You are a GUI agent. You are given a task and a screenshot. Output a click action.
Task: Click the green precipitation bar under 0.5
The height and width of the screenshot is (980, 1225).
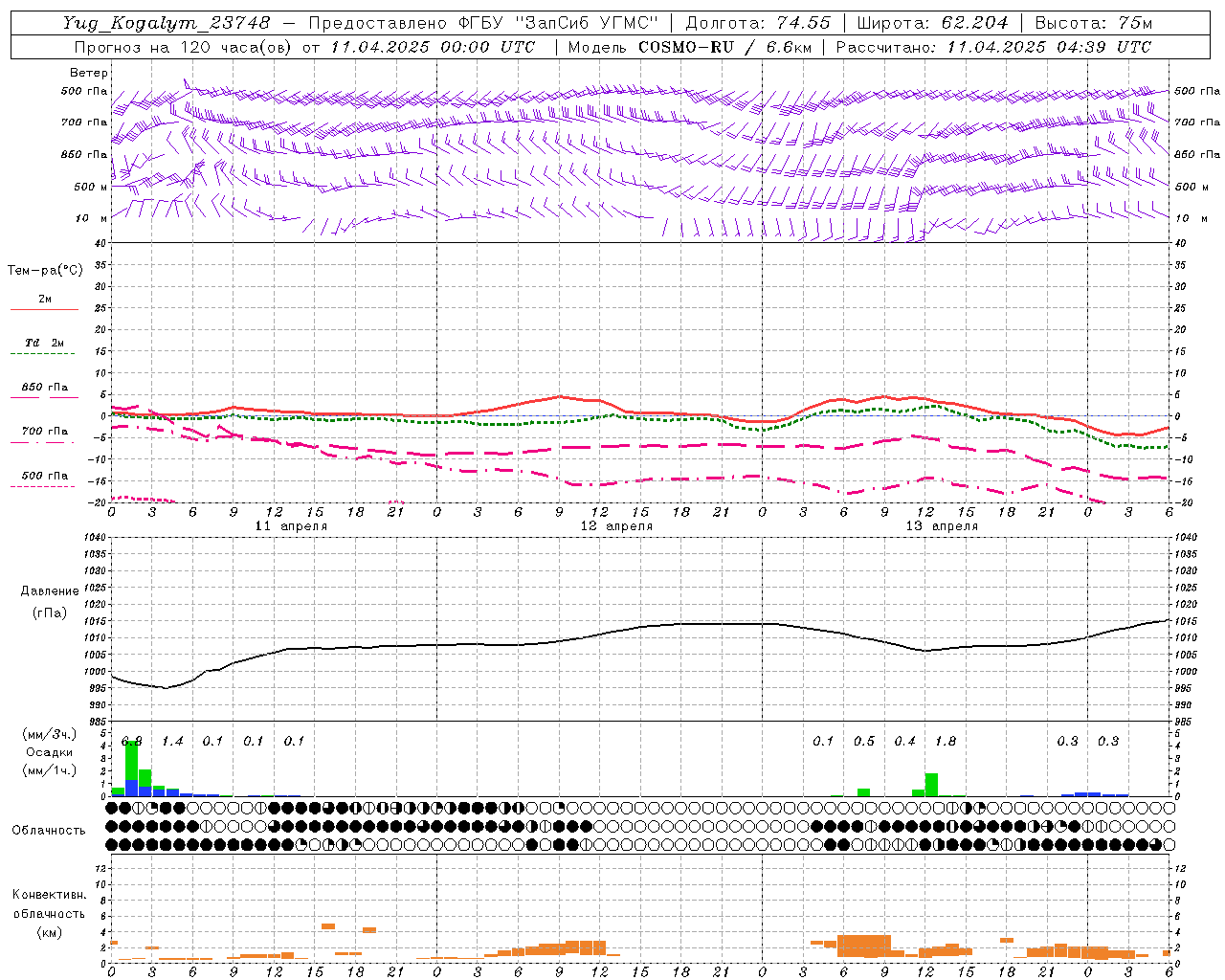point(864,792)
